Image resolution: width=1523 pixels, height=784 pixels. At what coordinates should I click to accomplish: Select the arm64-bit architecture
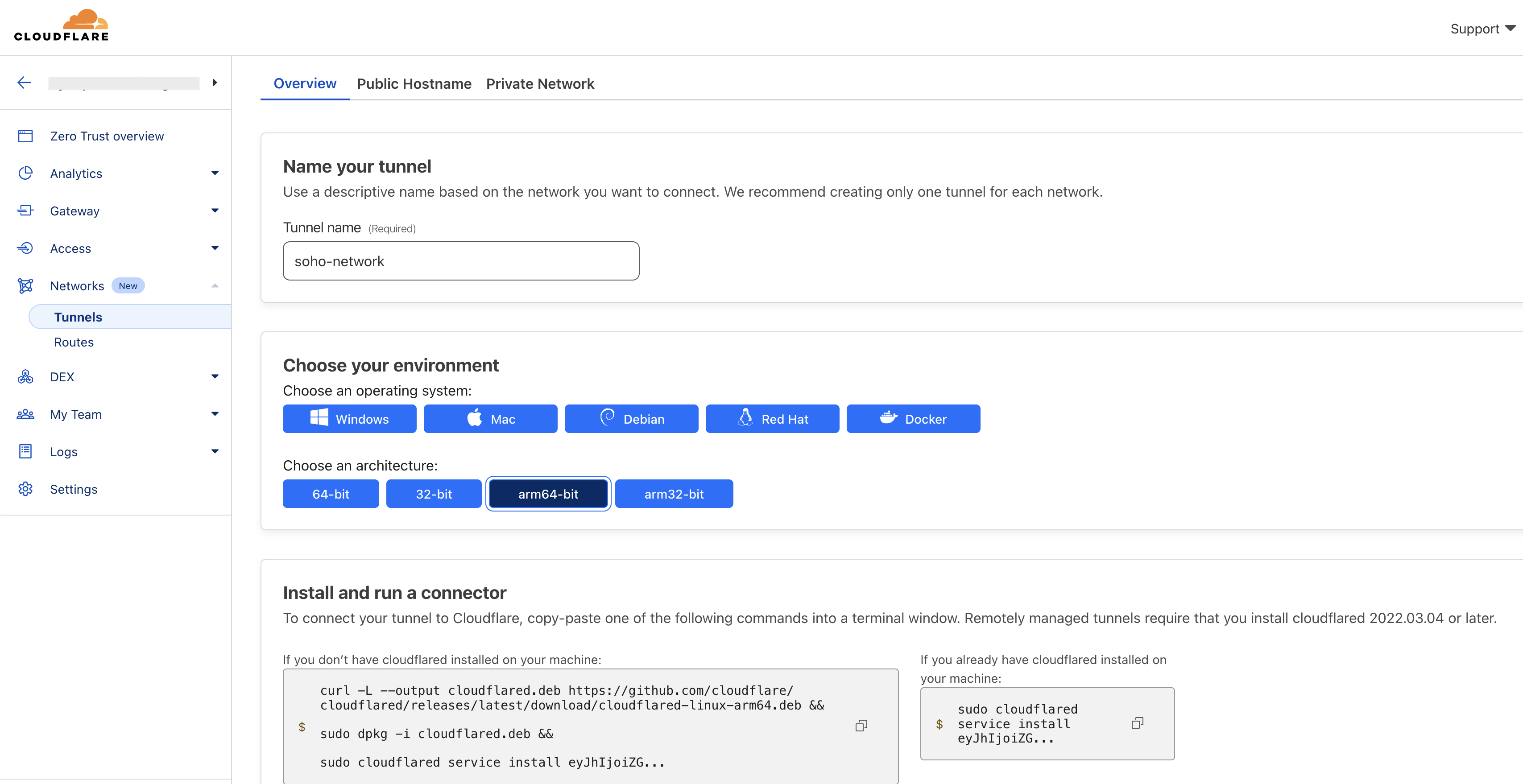549,494
